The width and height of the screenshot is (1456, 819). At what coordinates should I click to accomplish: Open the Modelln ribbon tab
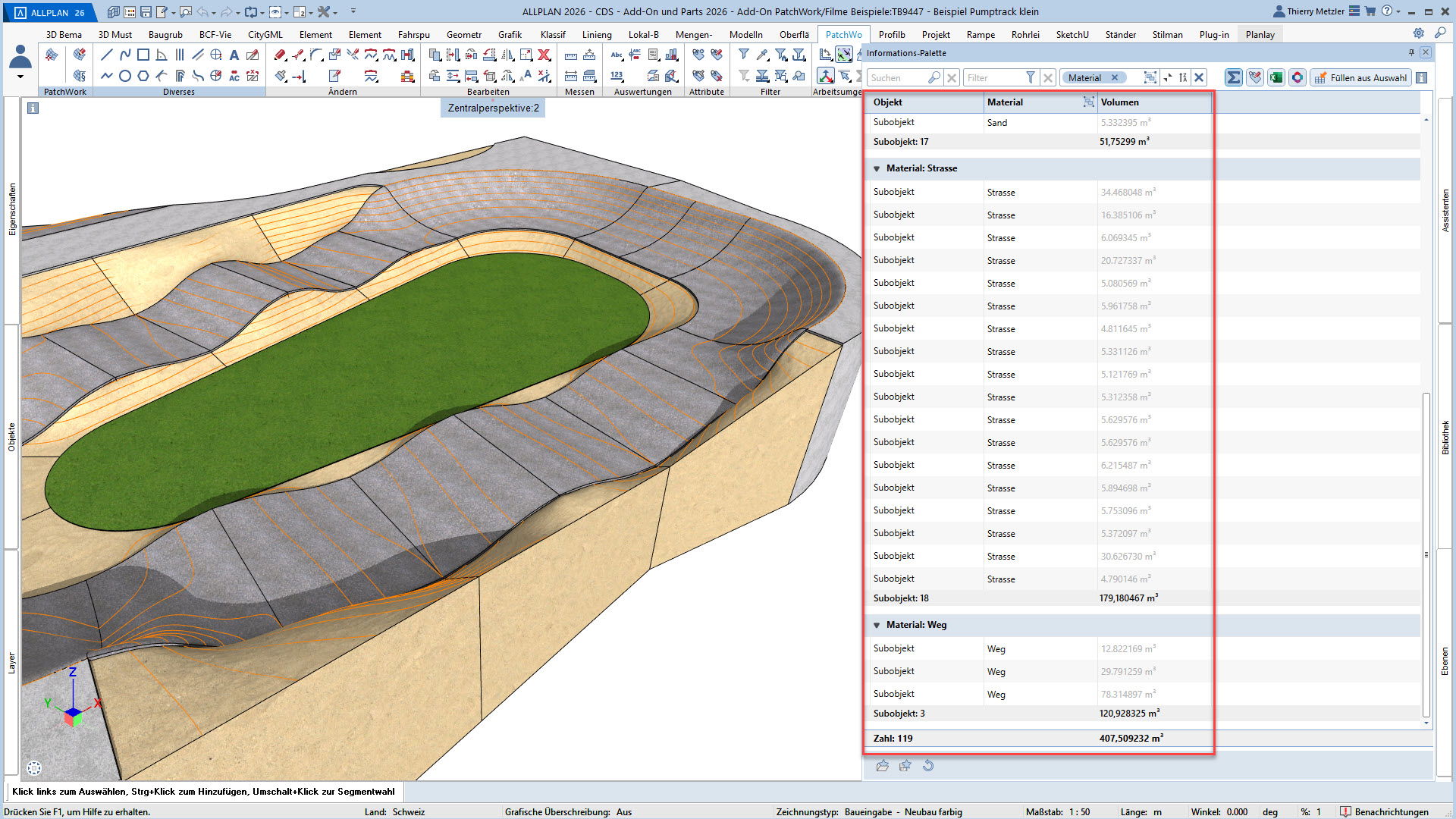[745, 34]
